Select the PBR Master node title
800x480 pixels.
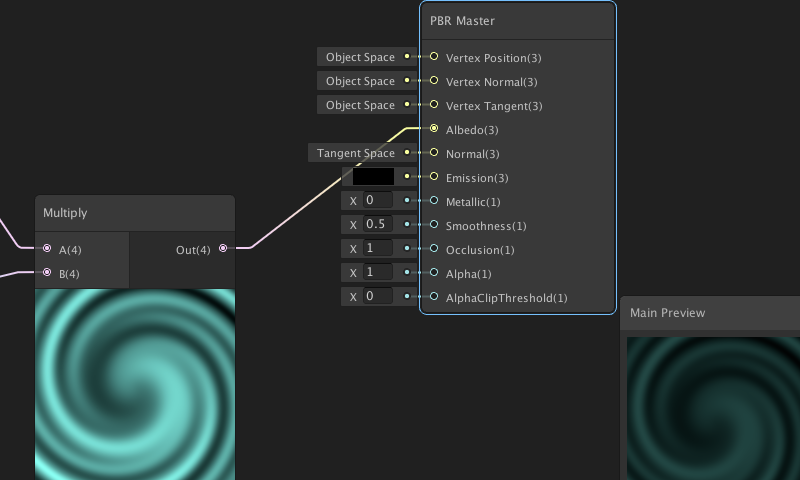pyautogui.click(x=462, y=21)
